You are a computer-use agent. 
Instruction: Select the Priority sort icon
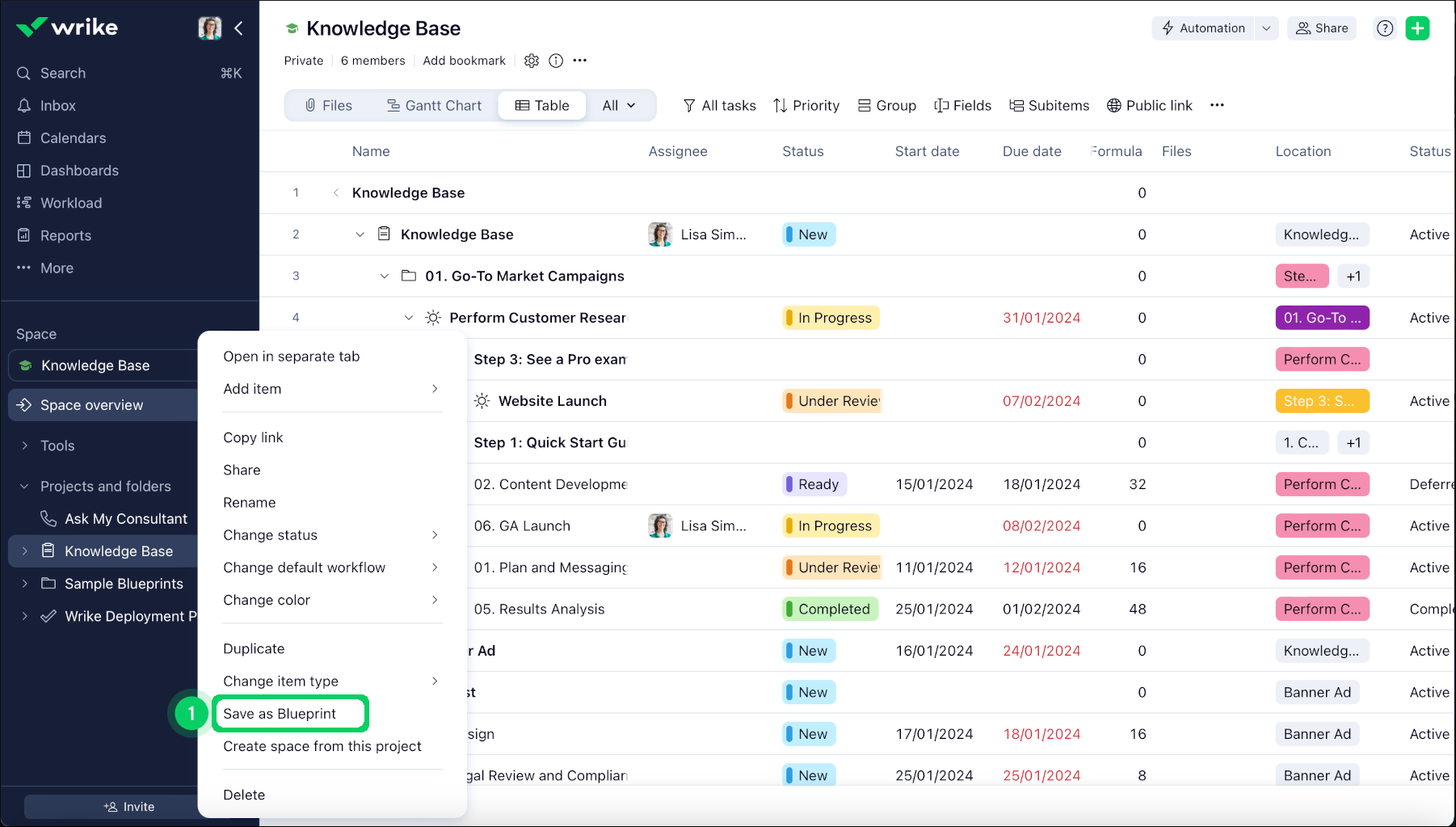tap(806, 105)
